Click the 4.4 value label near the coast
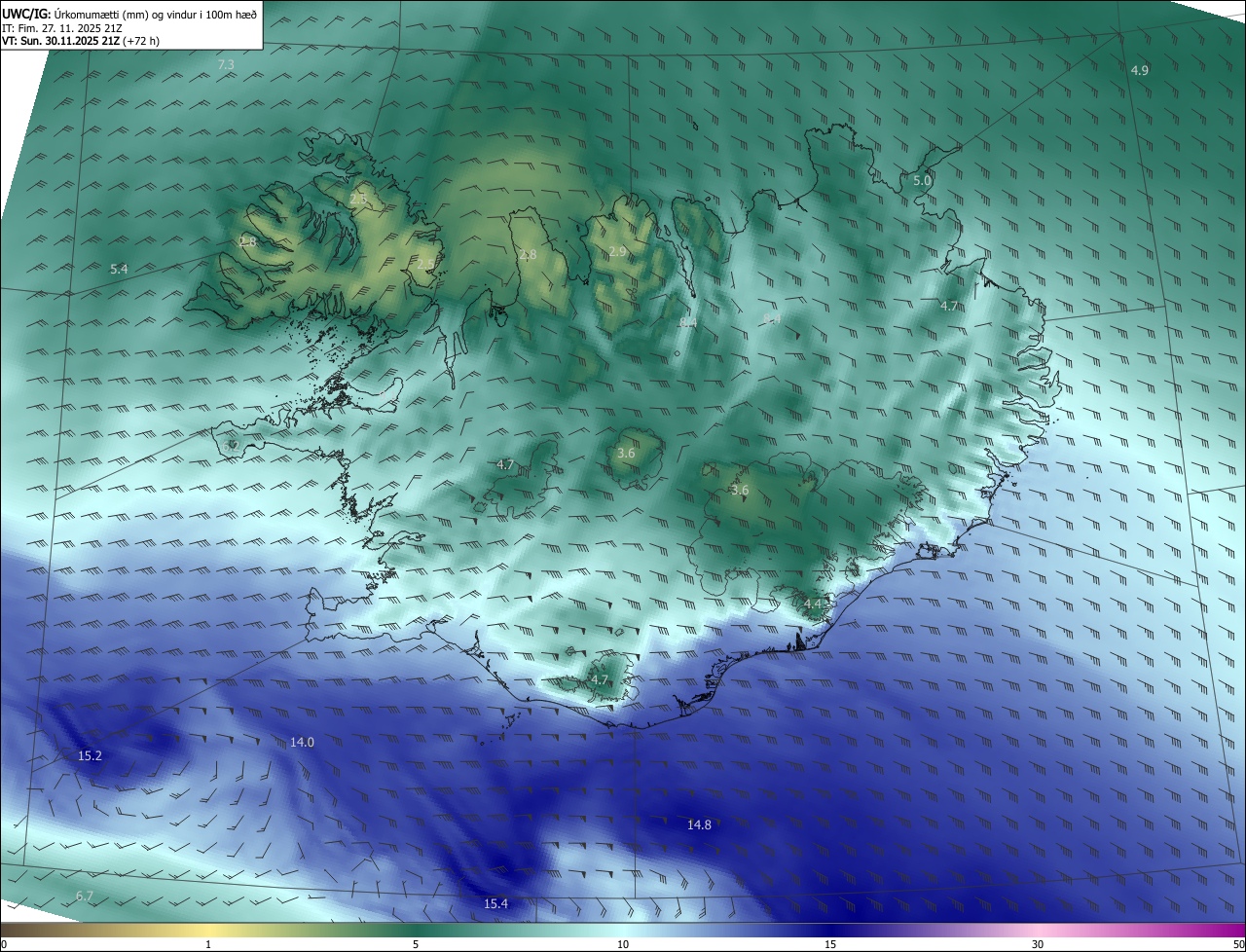This screenshot has width=1246, height=952. click(814, 604)
